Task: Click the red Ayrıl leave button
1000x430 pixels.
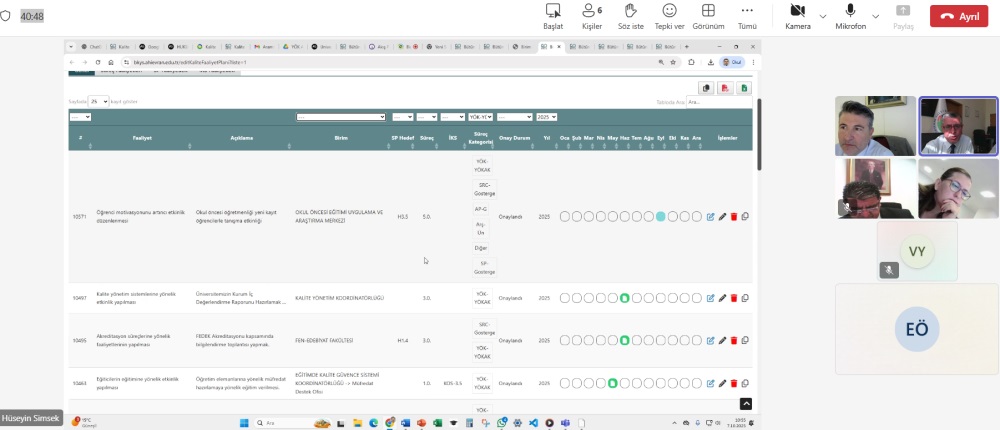Action: (958, 17)
